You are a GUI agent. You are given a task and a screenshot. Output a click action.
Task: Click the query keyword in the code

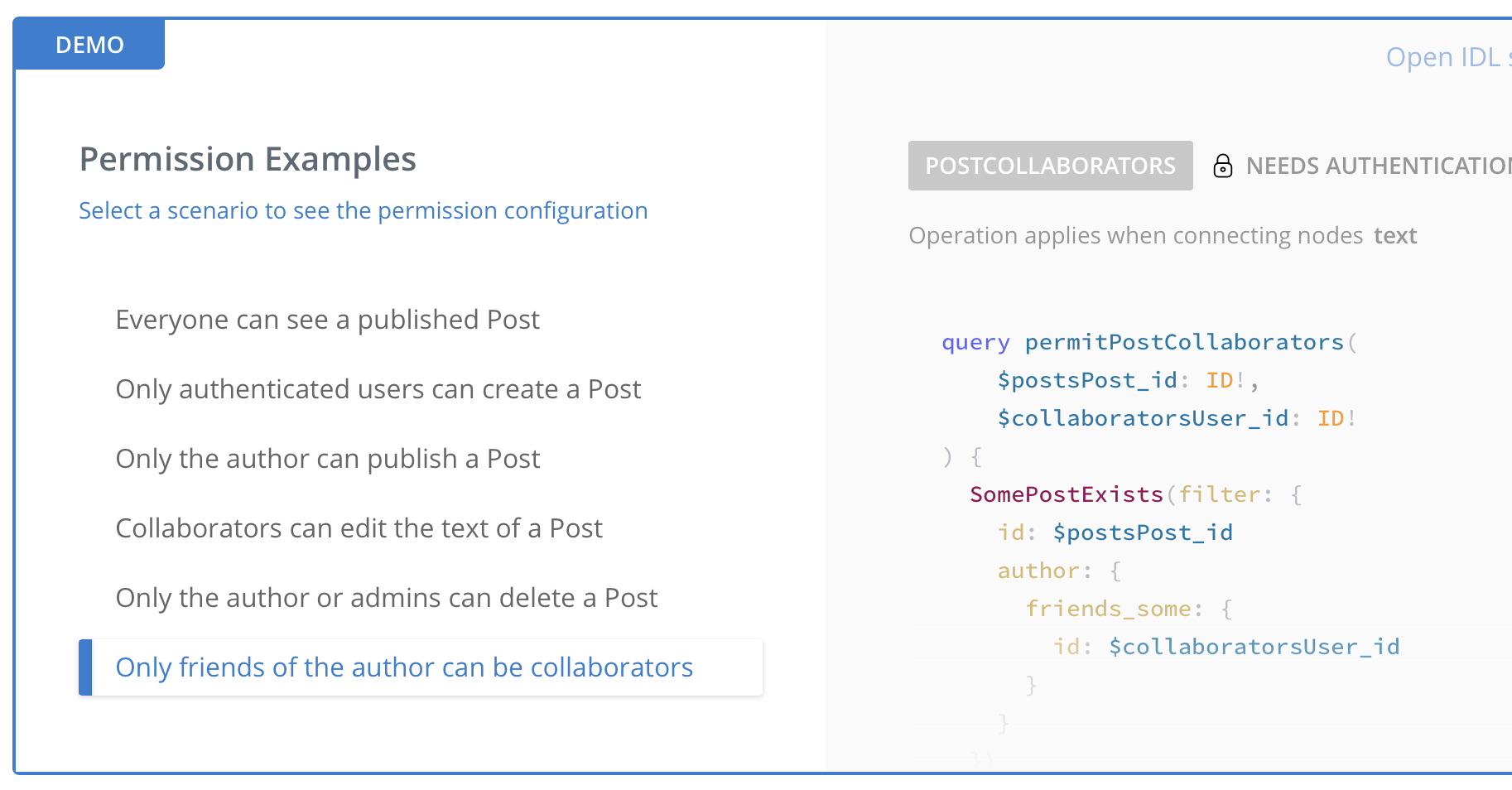(x=975, y=341)
